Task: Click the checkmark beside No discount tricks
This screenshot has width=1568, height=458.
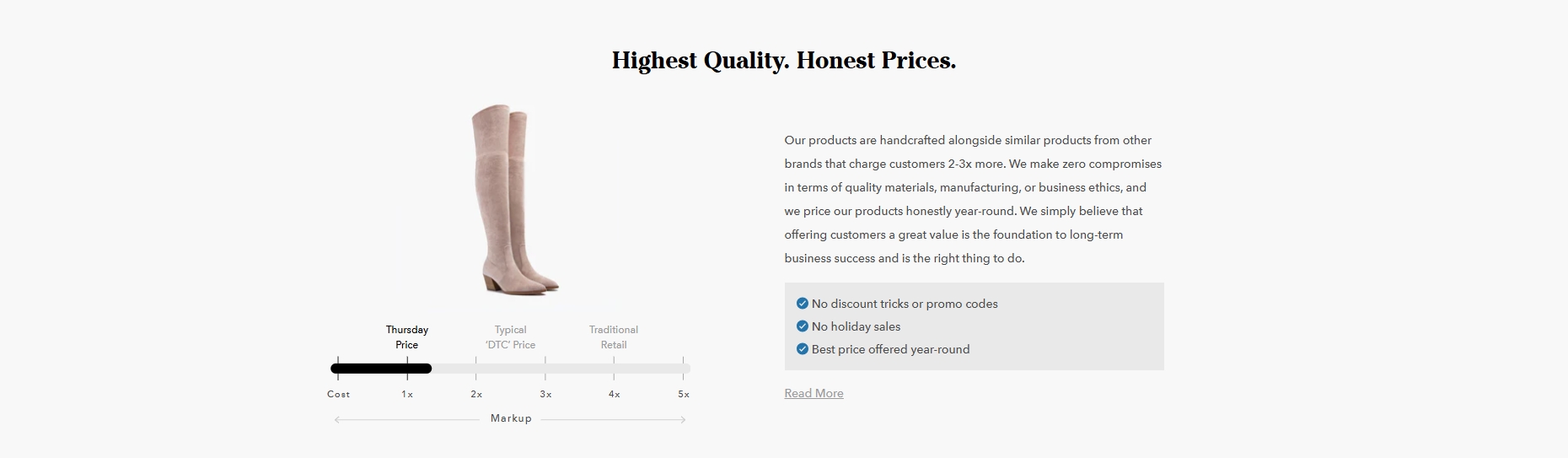Action: pos(802,304)
